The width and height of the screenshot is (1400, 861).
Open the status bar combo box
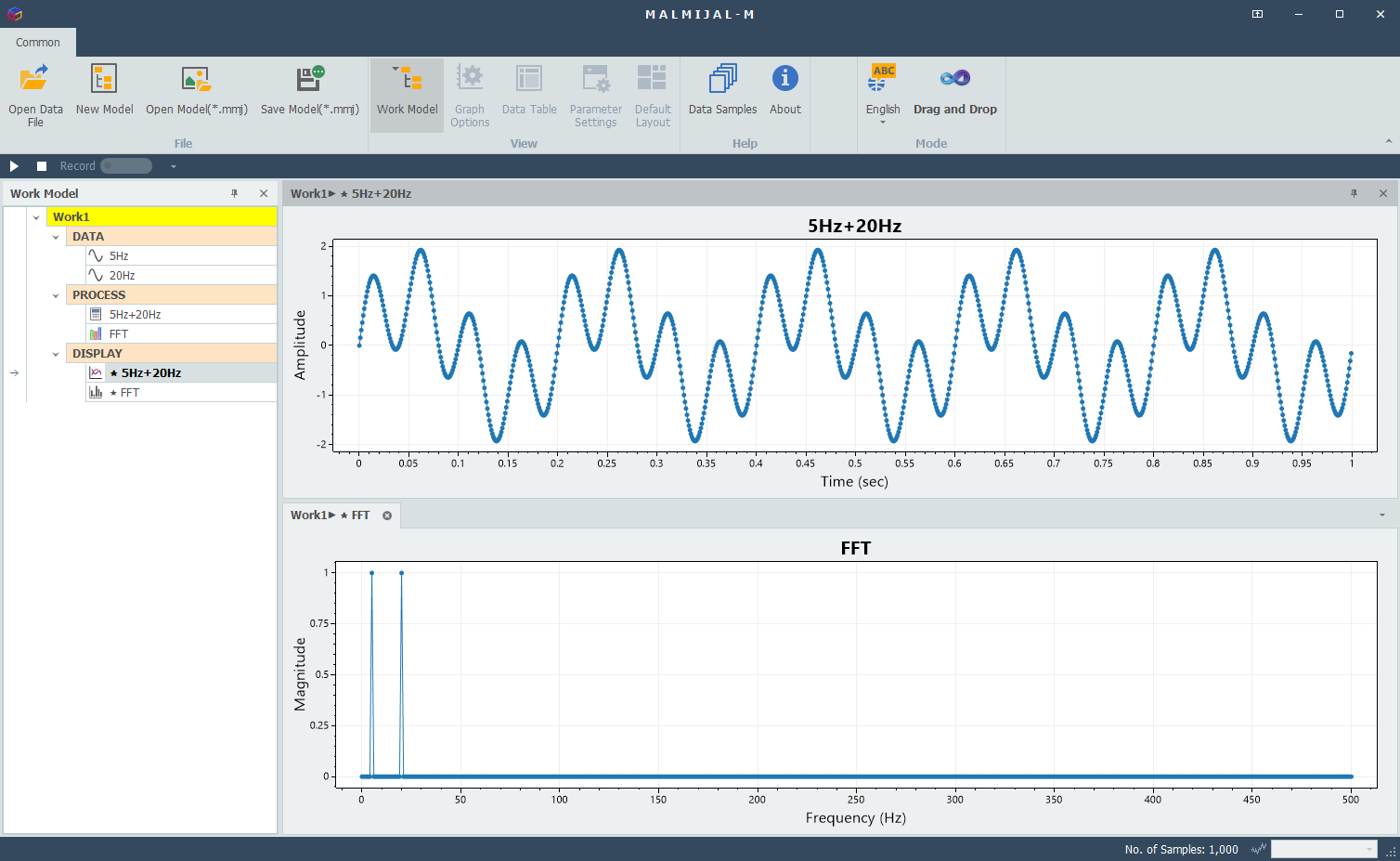pos(1323,849)
